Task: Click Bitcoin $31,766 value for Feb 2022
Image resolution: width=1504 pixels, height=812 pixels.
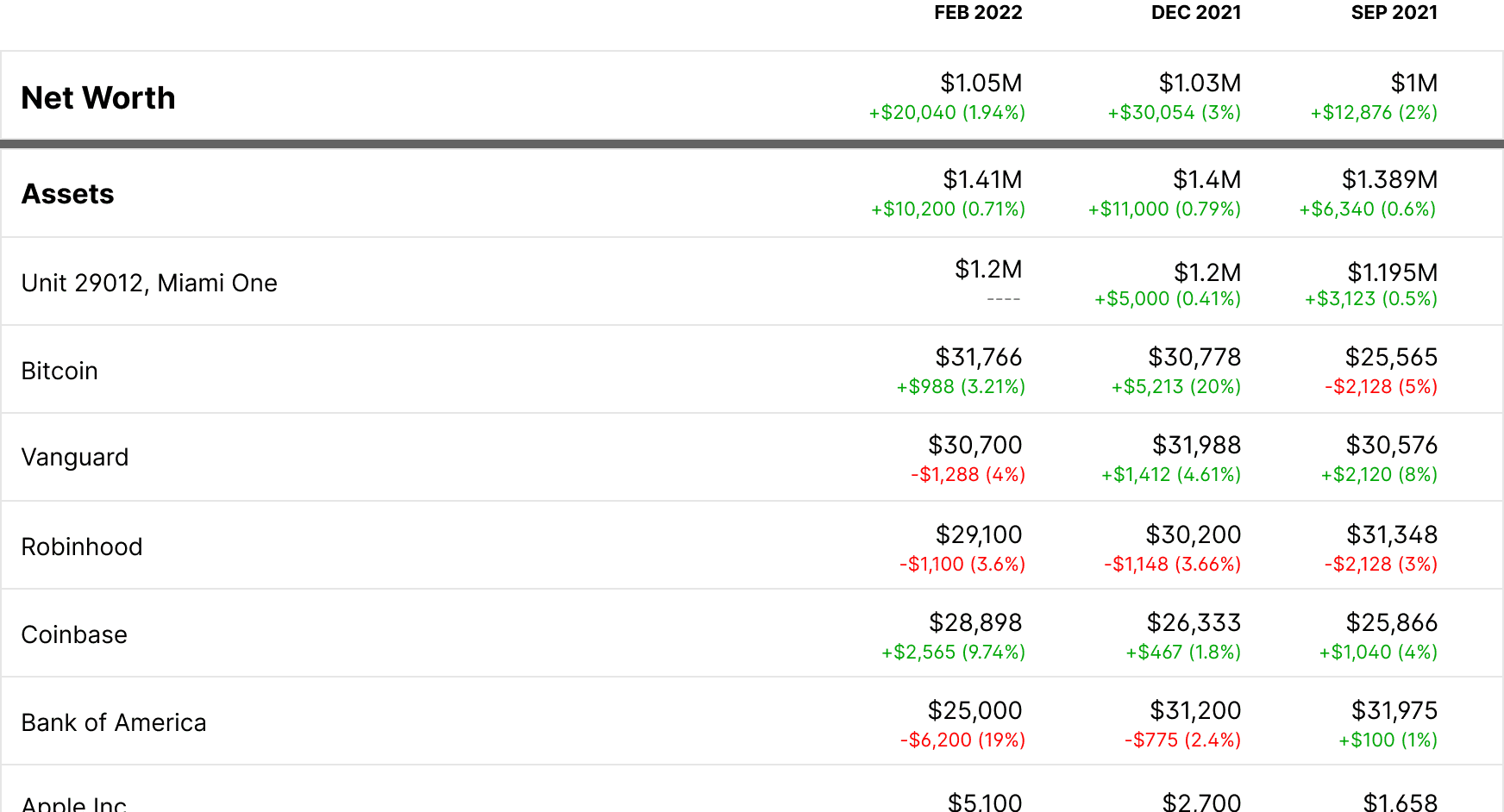Action: click(978, 357)
